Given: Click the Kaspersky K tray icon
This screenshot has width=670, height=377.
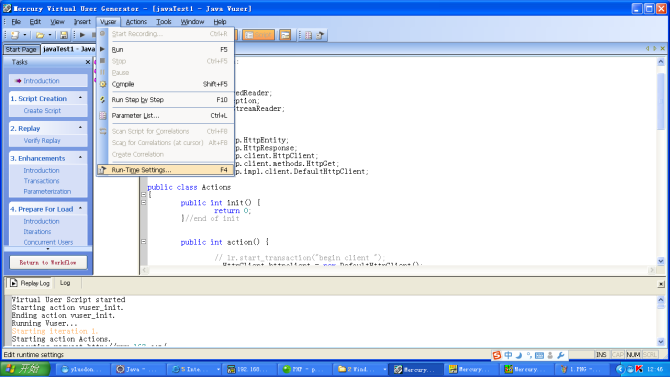Looking at the screenshot, I should (x=639, y=369).
